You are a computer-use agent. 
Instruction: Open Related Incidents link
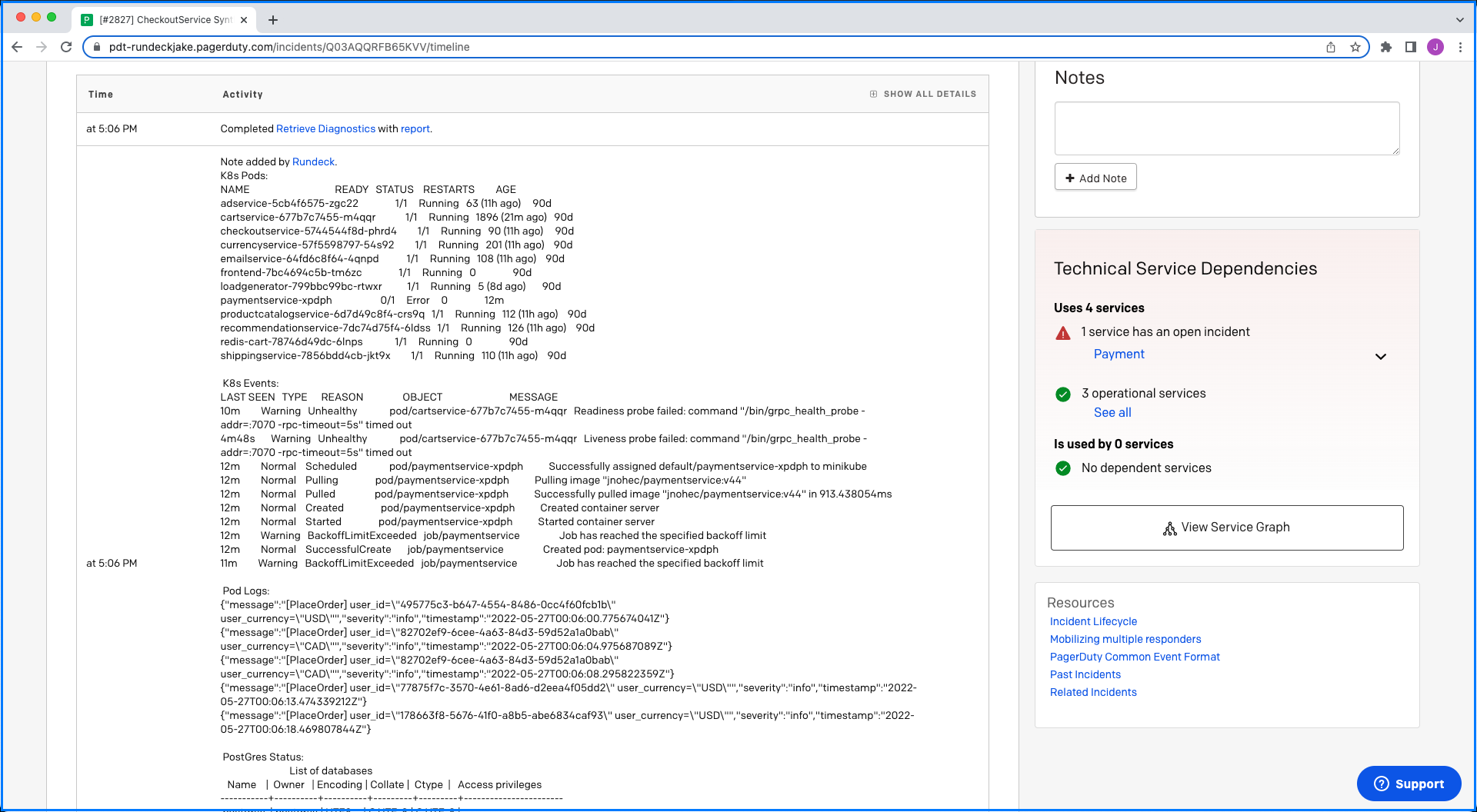(1093, 692)
